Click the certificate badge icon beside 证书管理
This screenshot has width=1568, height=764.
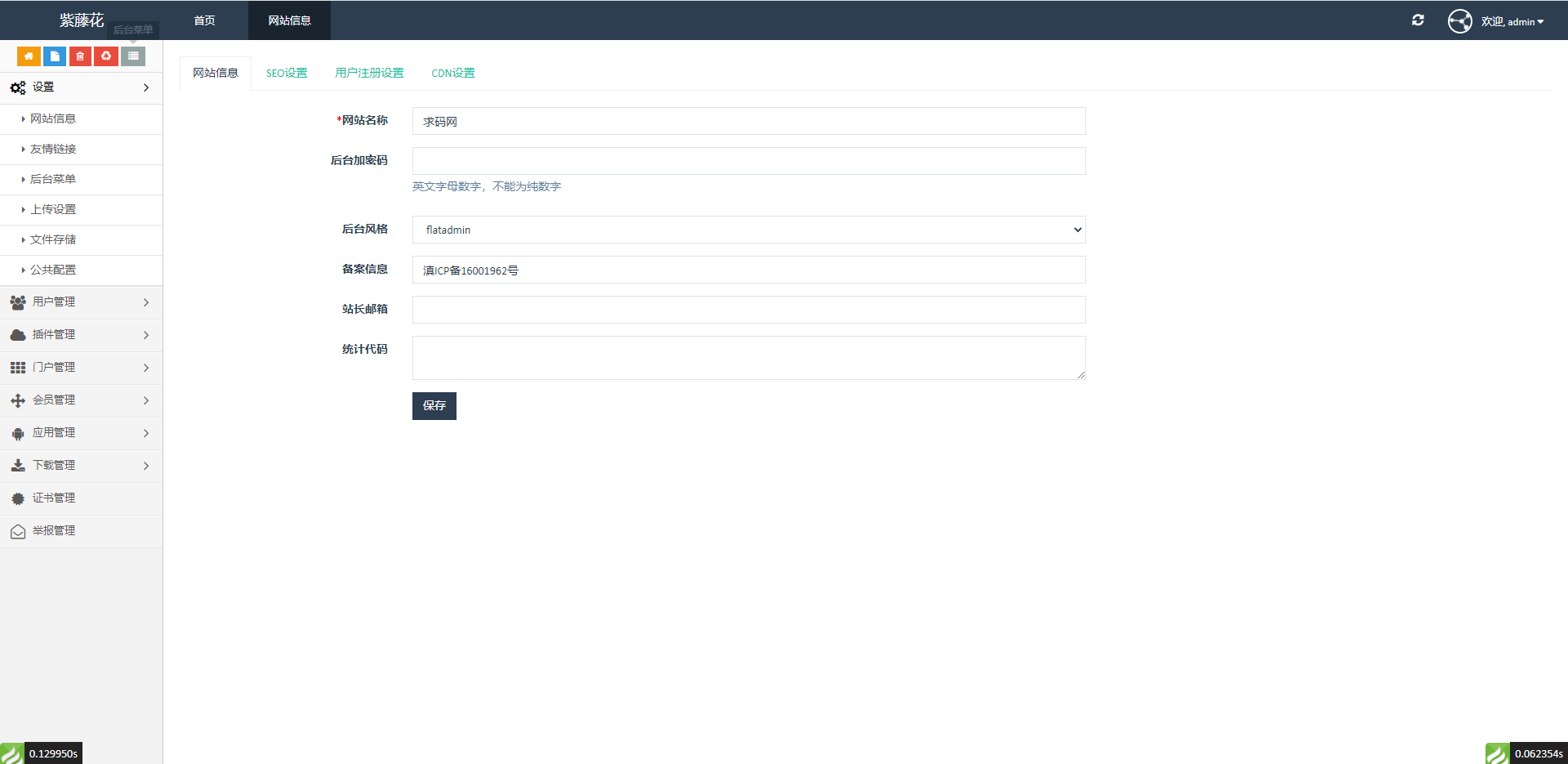click(18, 498)
